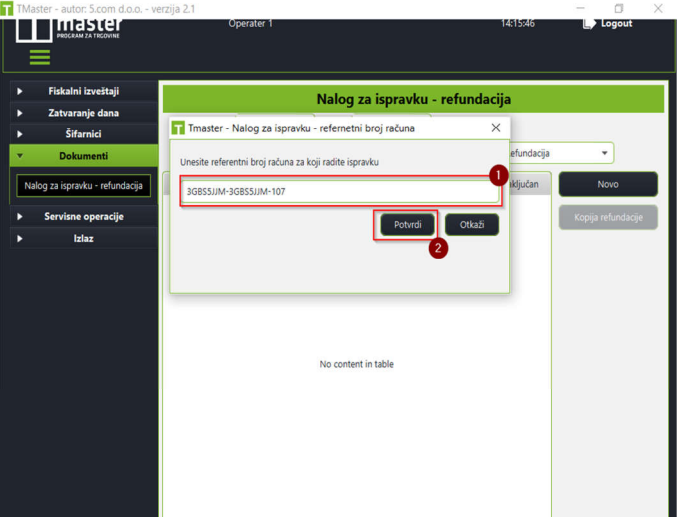Screen dimensions: 677x517
Task: Confirm with the Potvrdi button
Action: coord(408,225)
